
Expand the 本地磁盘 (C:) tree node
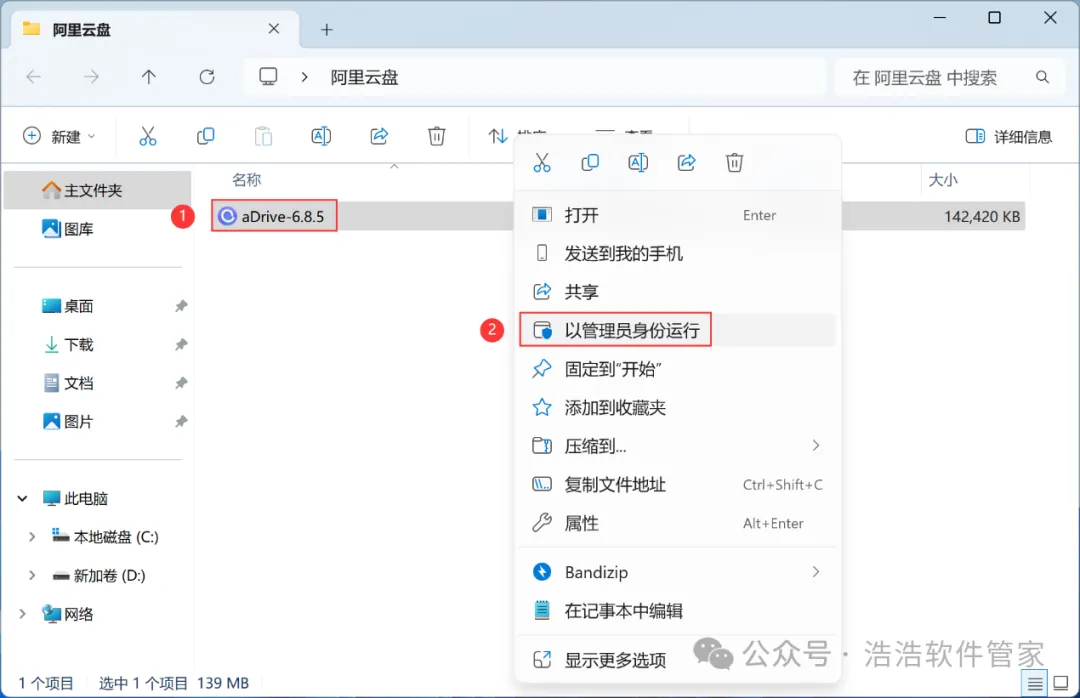point(32,537)
